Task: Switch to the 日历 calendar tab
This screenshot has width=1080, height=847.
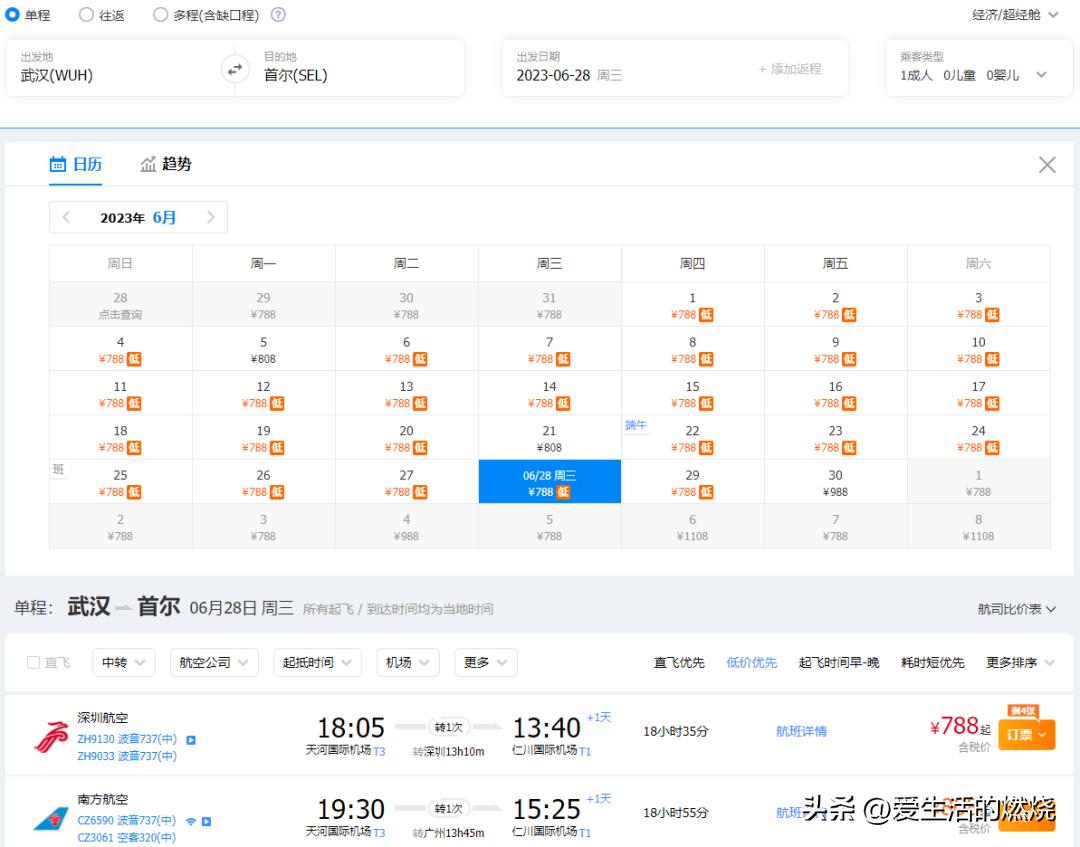Action: point(76,164)
